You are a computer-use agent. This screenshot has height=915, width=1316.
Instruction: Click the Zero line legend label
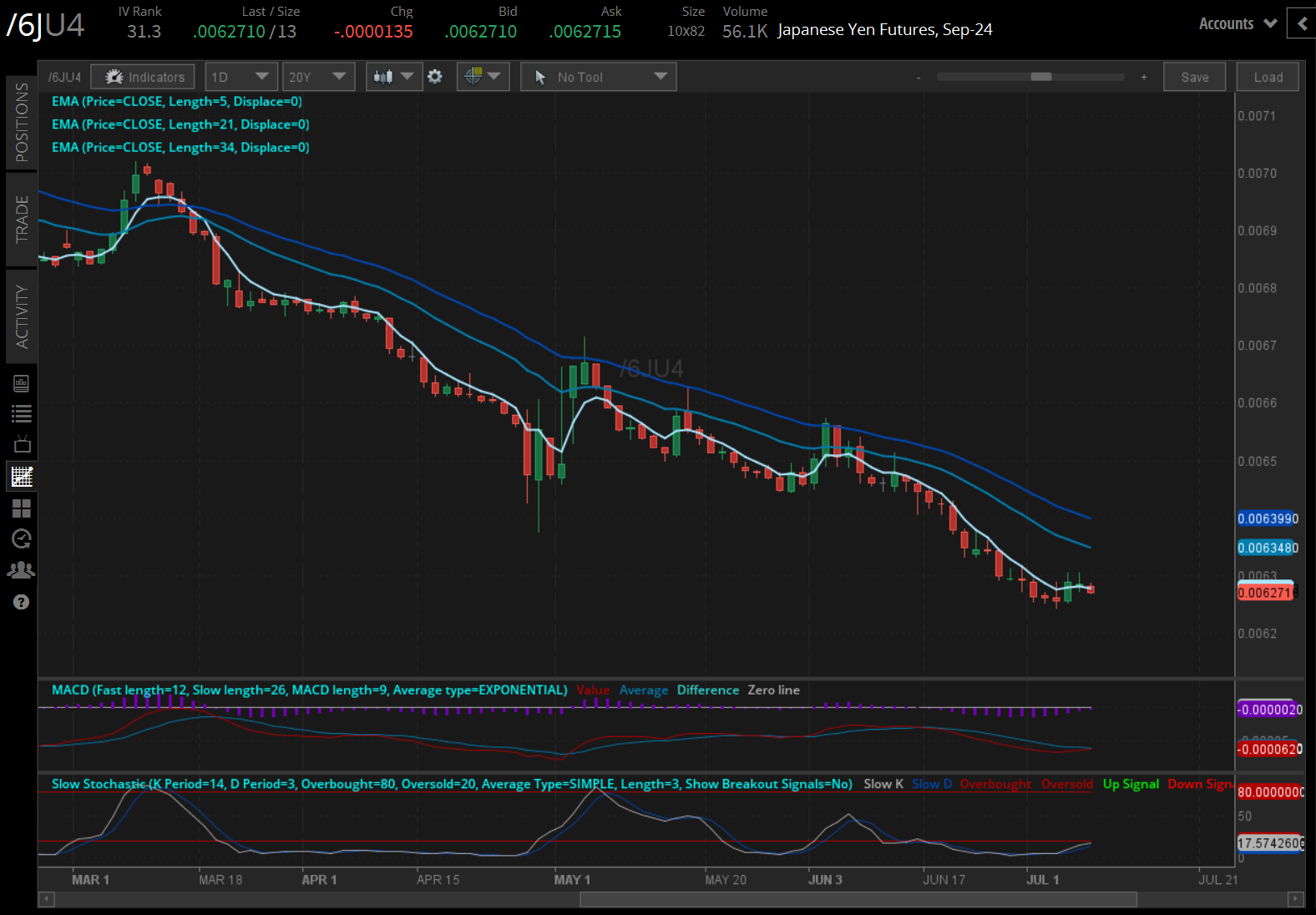click(774, 690)
